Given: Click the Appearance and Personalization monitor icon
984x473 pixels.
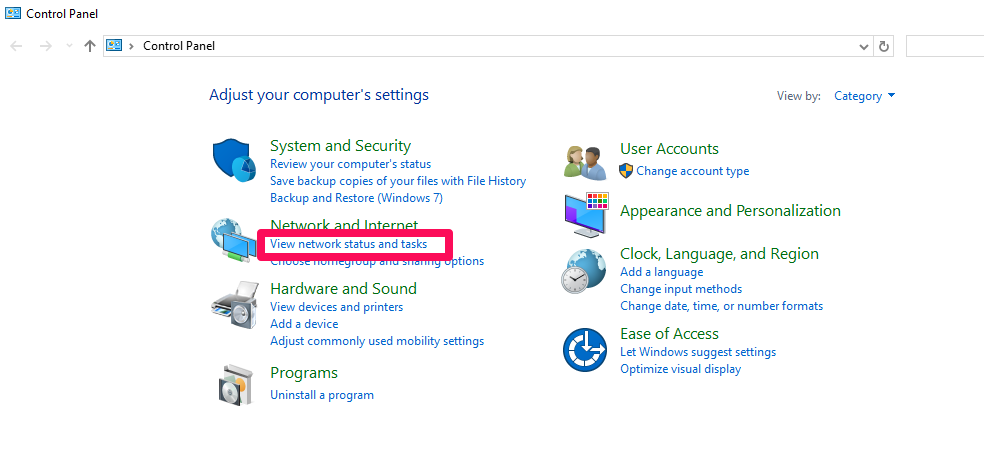Looking at the screenshot, I should click(x=585, y=212).
